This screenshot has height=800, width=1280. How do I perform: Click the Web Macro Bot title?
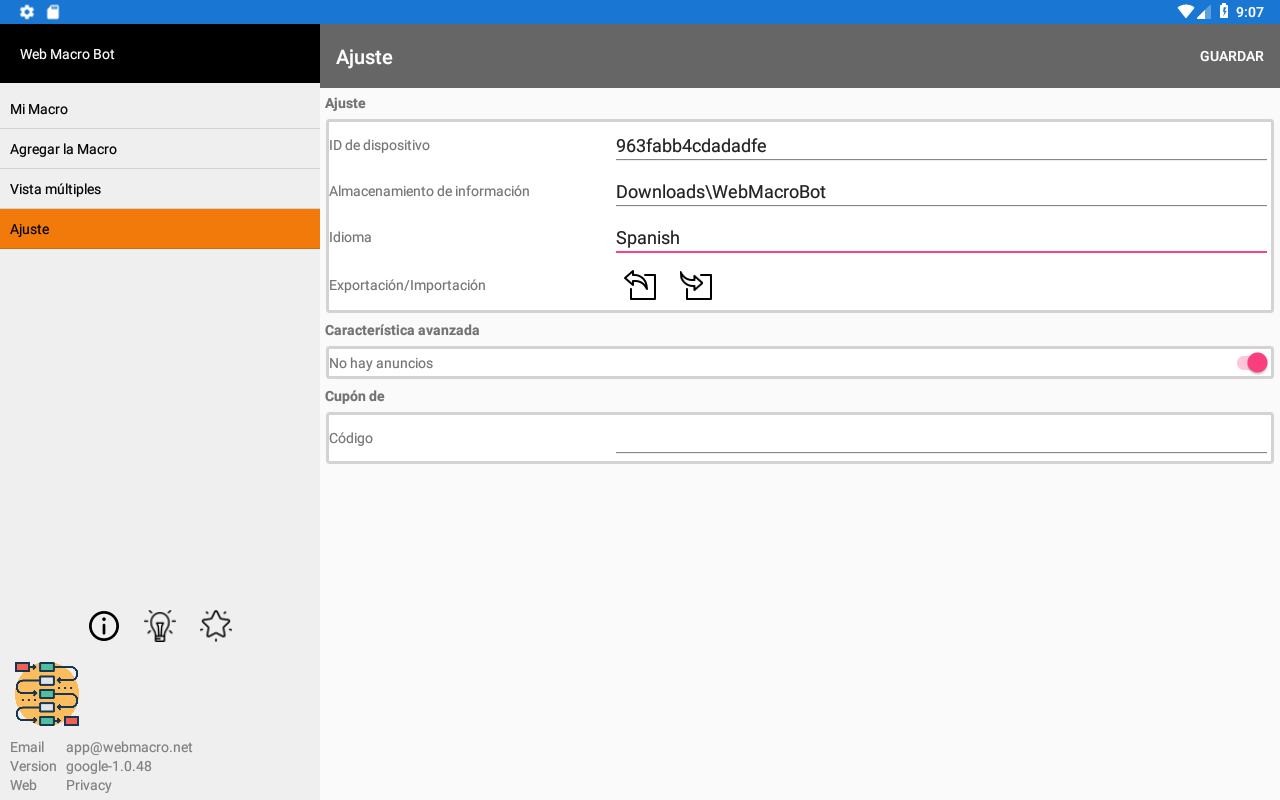[x=67, y=54]
